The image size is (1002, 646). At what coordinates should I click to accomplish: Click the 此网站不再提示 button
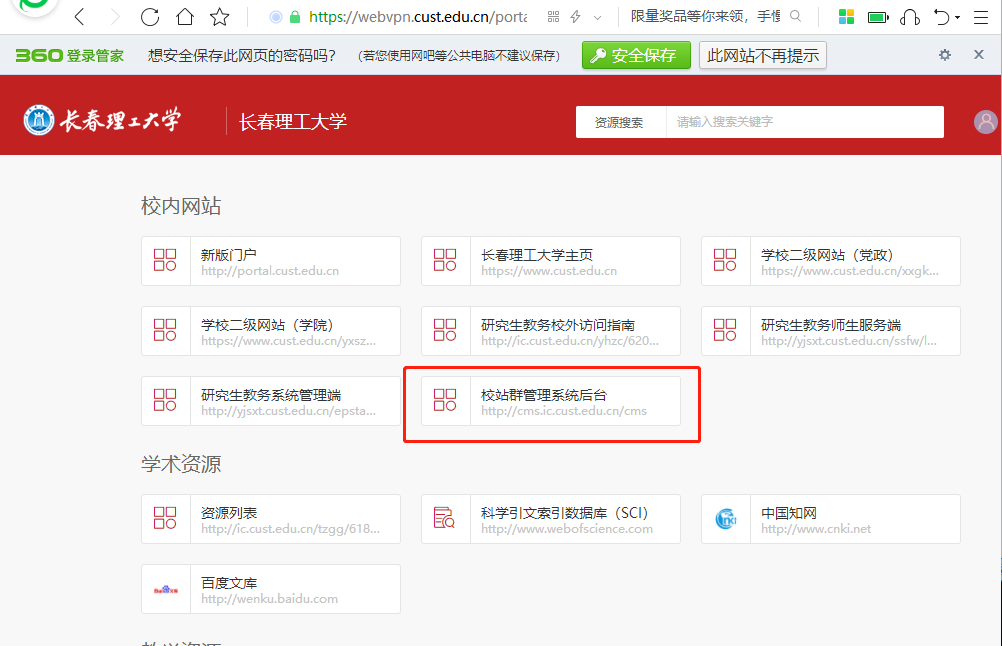762,55
